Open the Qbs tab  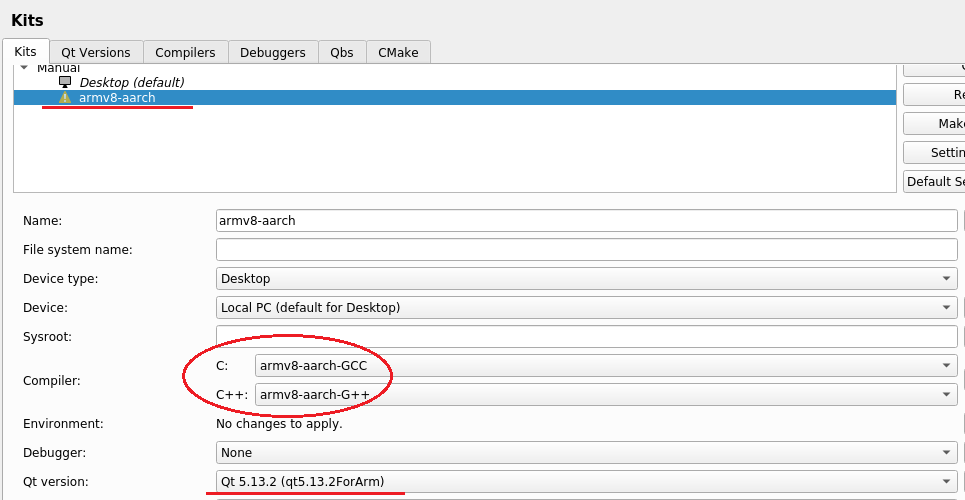tap(342, 52)
